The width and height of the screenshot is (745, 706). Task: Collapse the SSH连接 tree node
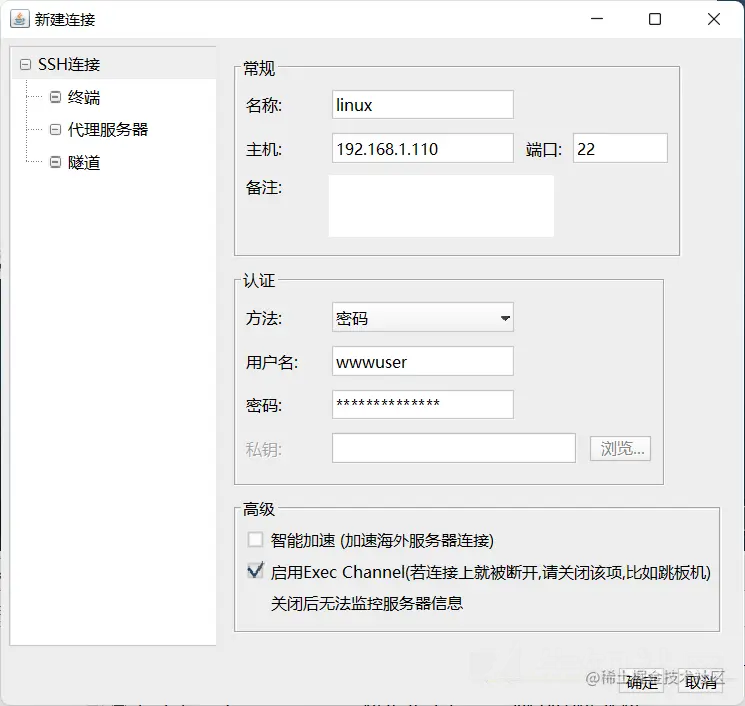(x=25, y=64)
